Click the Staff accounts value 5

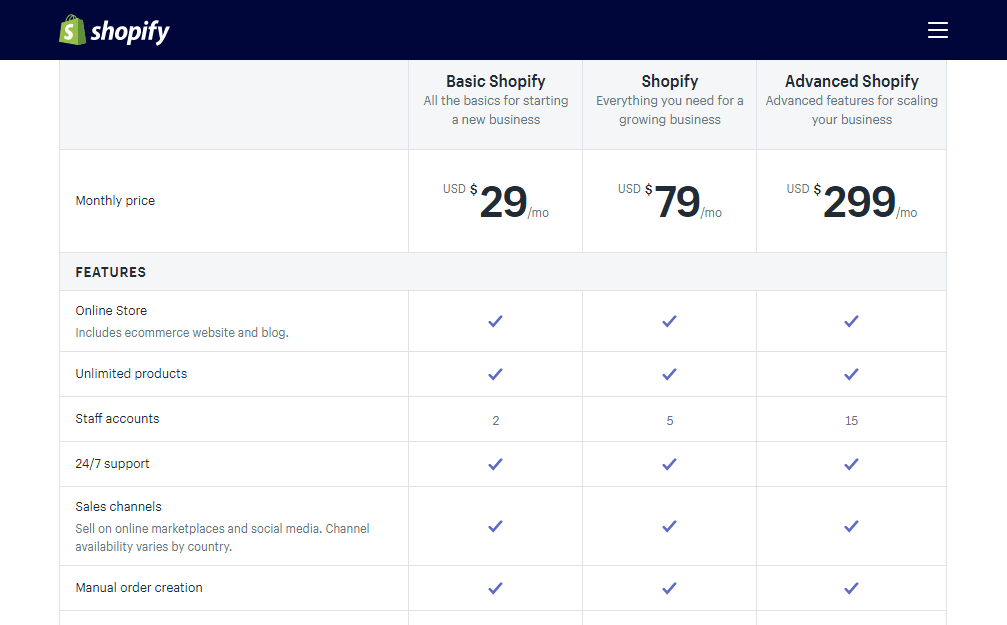pyautogui.click(x=669, y=419)
